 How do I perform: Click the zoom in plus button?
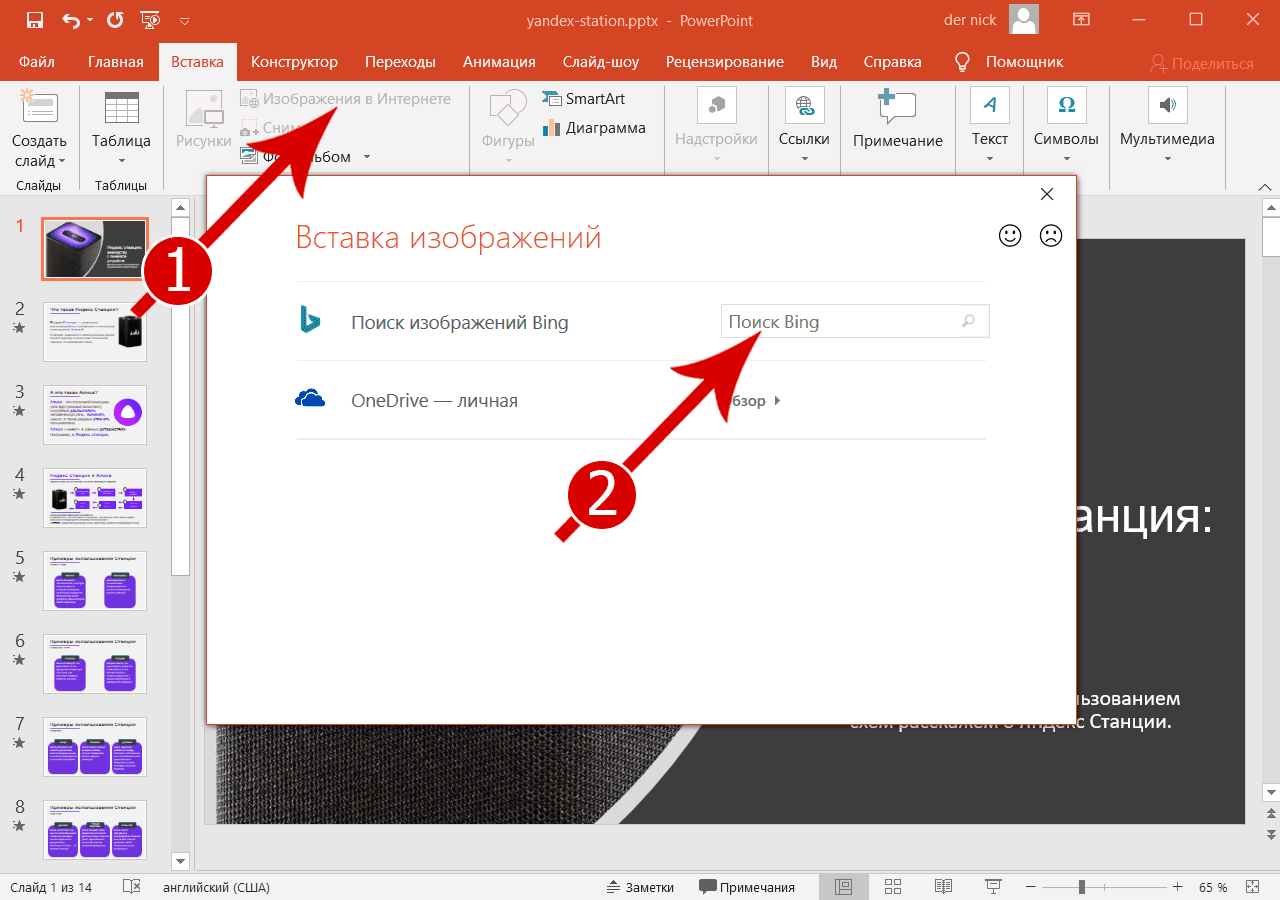(1178, 887)
